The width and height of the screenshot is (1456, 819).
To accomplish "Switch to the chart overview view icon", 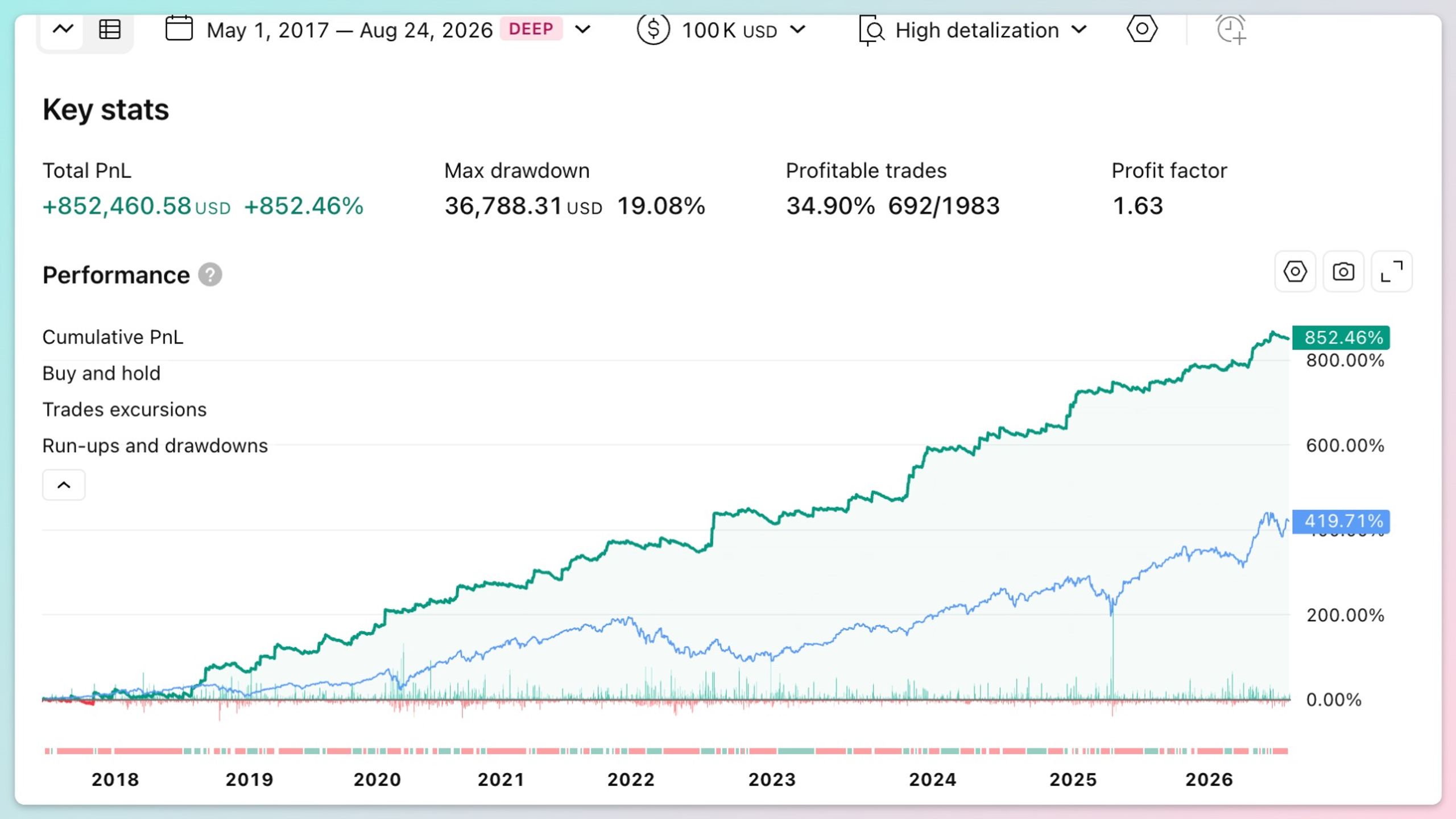I will click(x=63, y=29).
